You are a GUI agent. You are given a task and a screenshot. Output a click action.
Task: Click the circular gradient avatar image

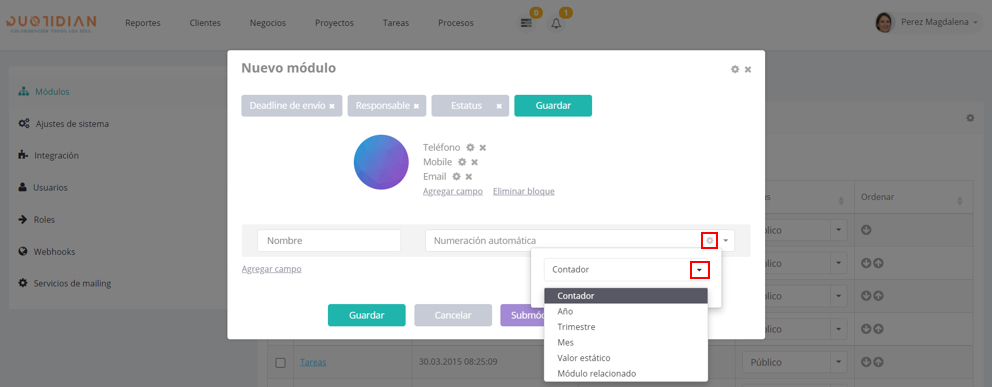(381, 162)
